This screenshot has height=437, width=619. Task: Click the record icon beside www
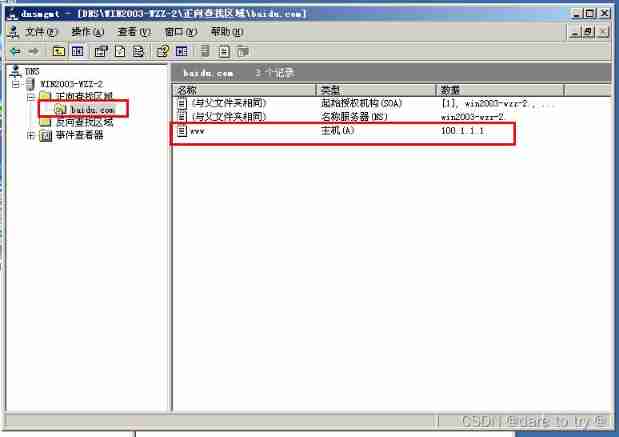click(182, 131)
